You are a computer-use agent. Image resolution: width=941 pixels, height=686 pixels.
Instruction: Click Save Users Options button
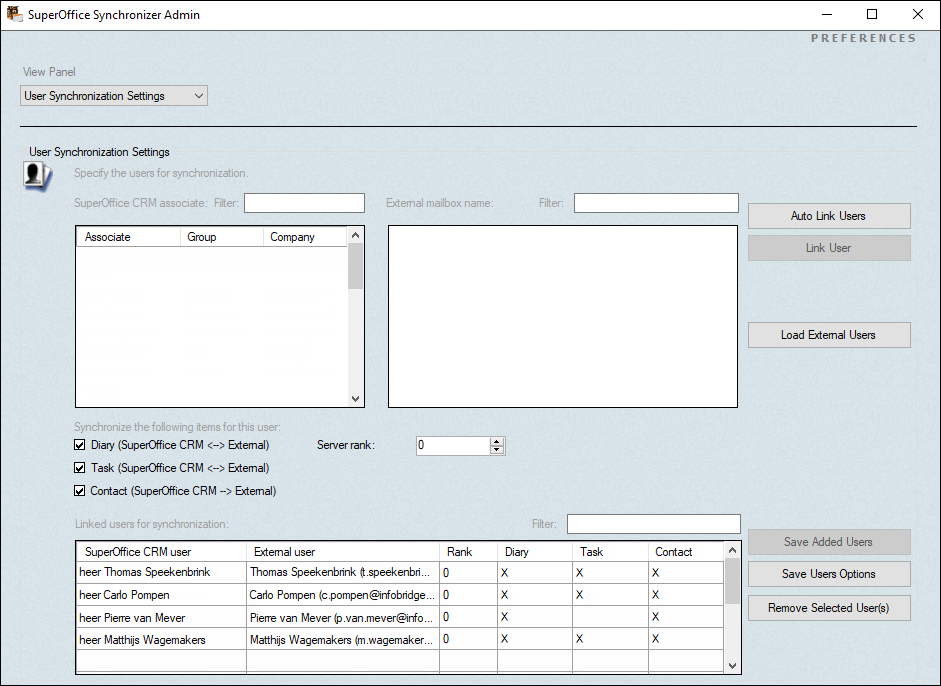pos(829,574)
